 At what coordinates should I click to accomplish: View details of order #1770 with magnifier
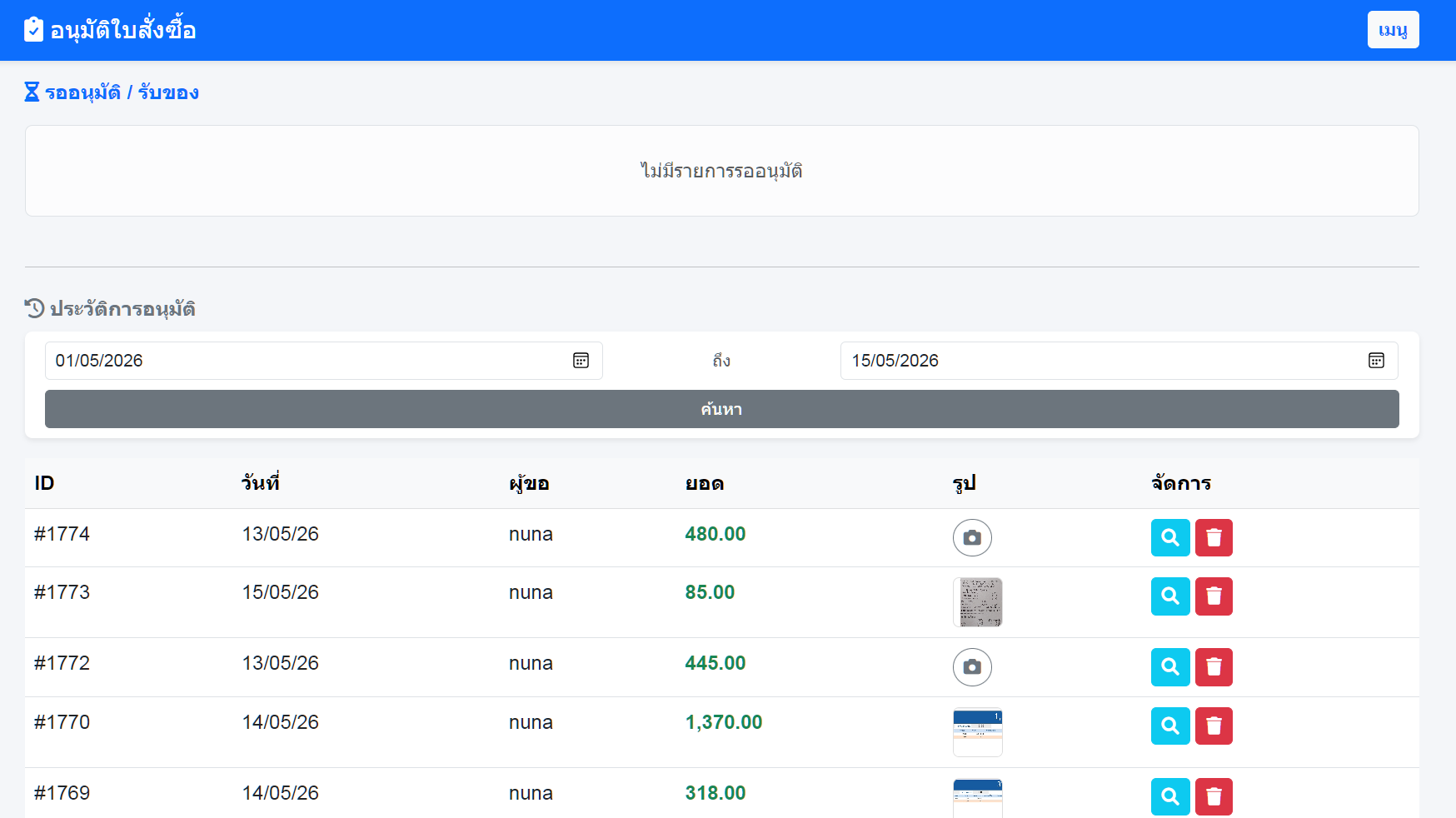click(x=1170, y=726)
